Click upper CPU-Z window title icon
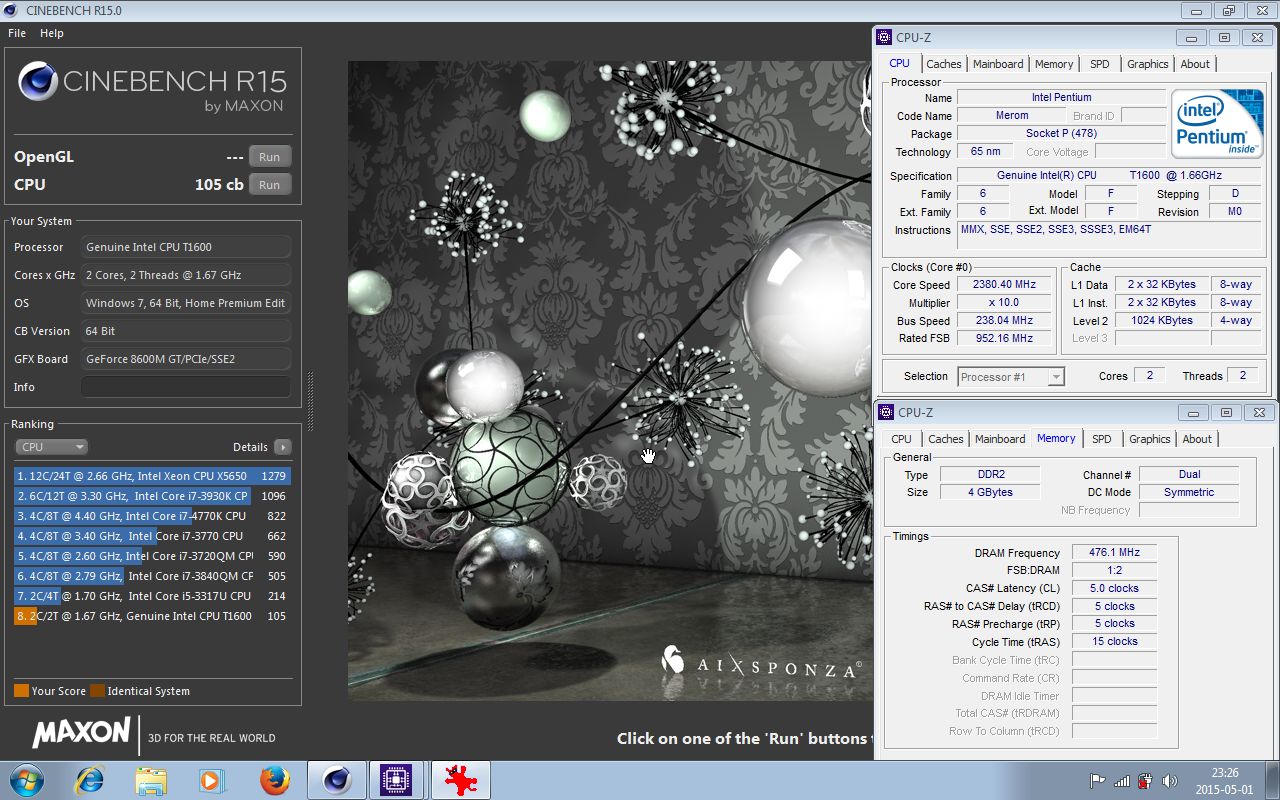Viewport: 1280px width, 800px height. pos(884,37)
